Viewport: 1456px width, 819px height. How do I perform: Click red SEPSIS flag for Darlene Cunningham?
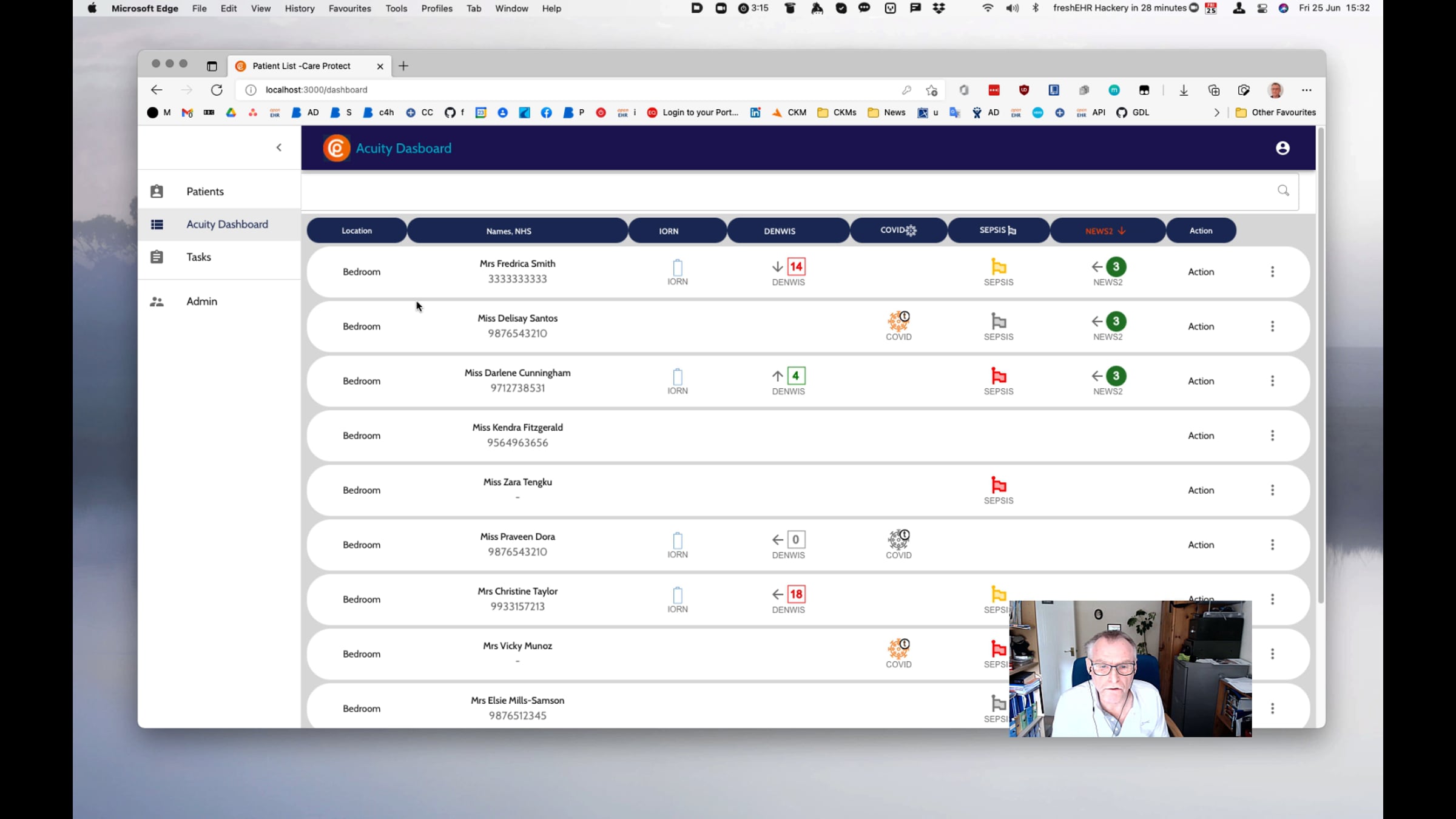coord(999,376)
